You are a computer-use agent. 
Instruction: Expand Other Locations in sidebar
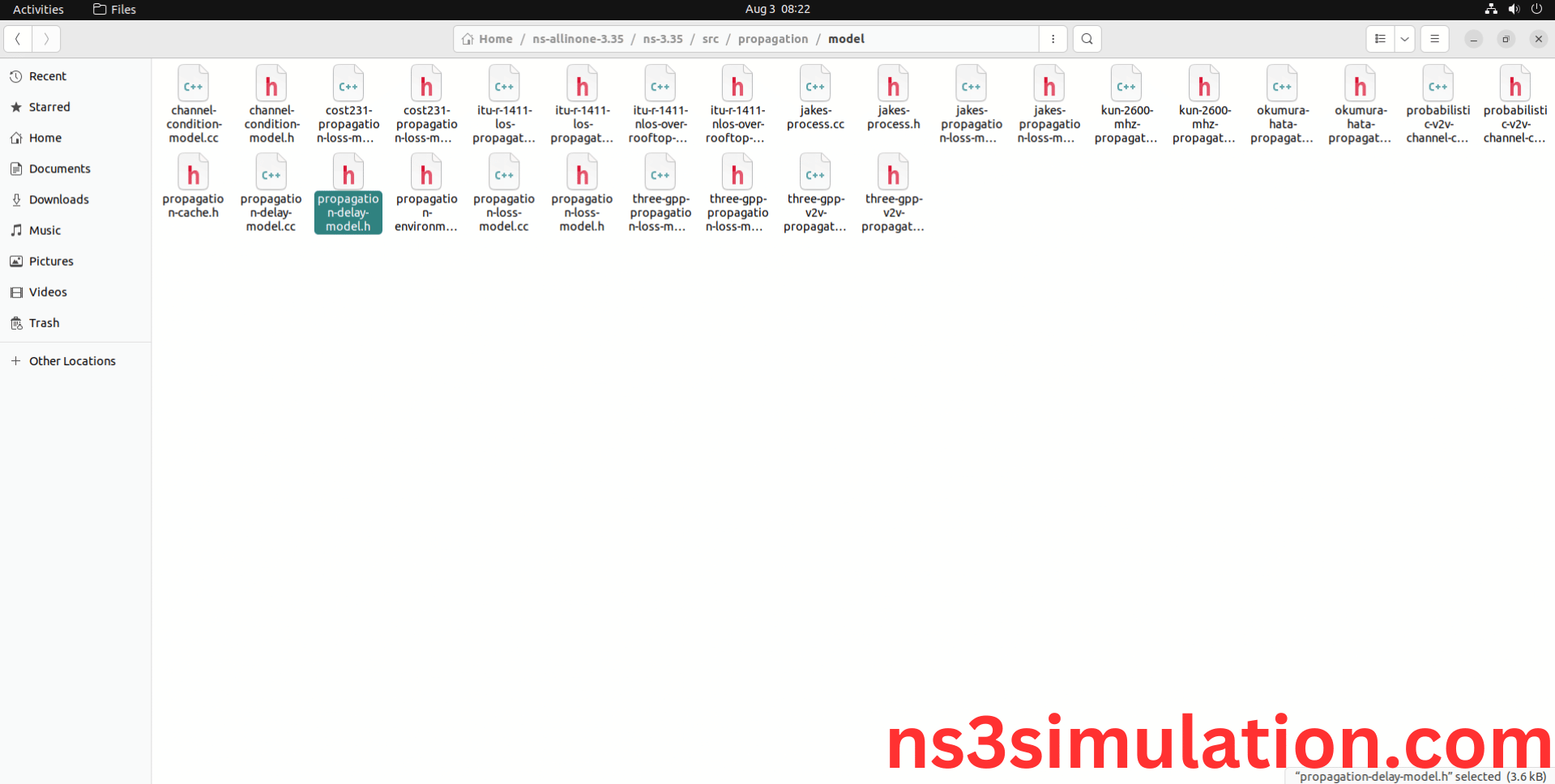[x=72, y=361]
